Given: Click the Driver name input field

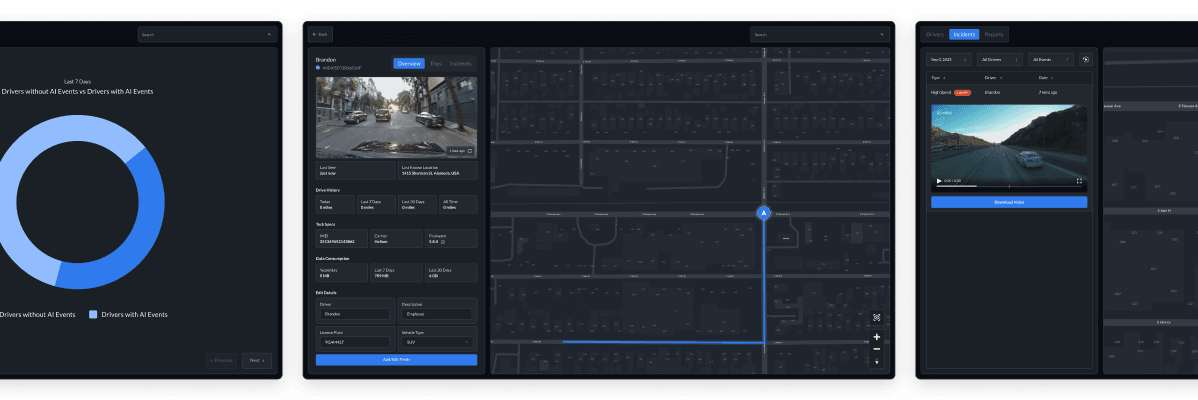Looking at the screenshot, I should pyautogui.click(x=355, y=314).
